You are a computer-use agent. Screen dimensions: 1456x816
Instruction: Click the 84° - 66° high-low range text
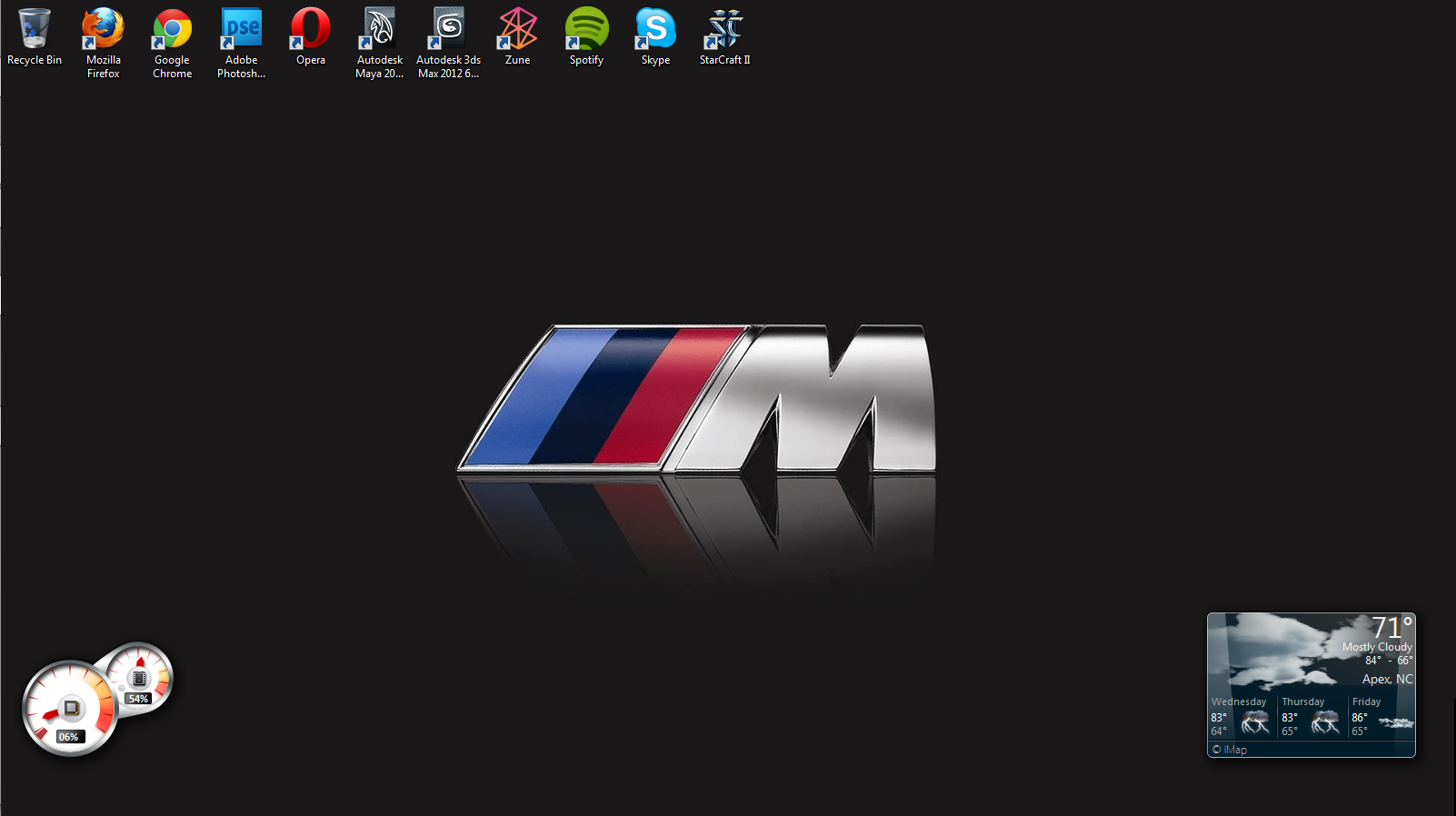click(1389, 661)
